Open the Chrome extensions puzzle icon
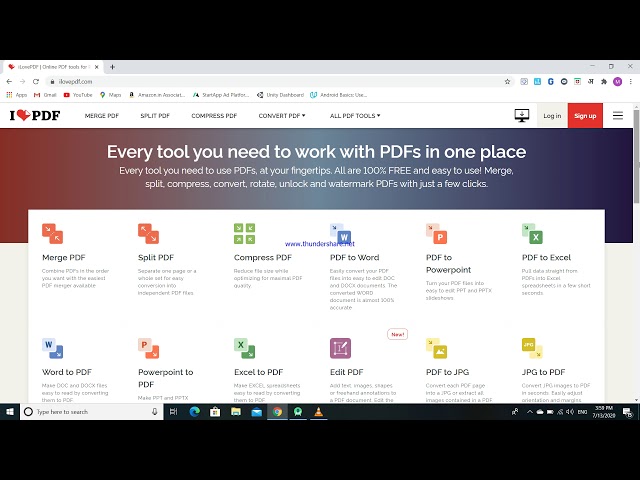640x480 pixels. tap(604, 82)
